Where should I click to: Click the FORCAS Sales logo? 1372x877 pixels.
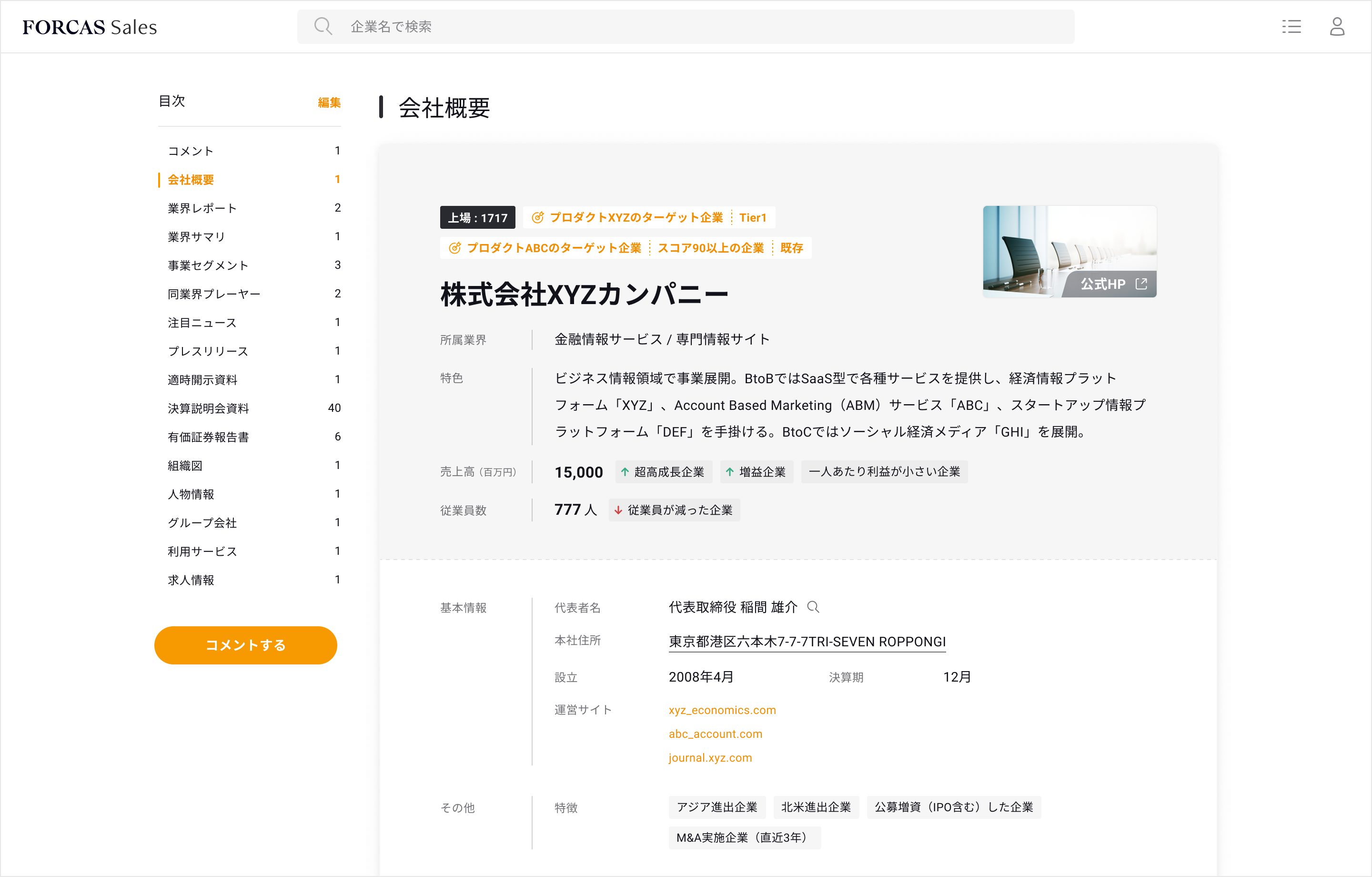[90, 27]
